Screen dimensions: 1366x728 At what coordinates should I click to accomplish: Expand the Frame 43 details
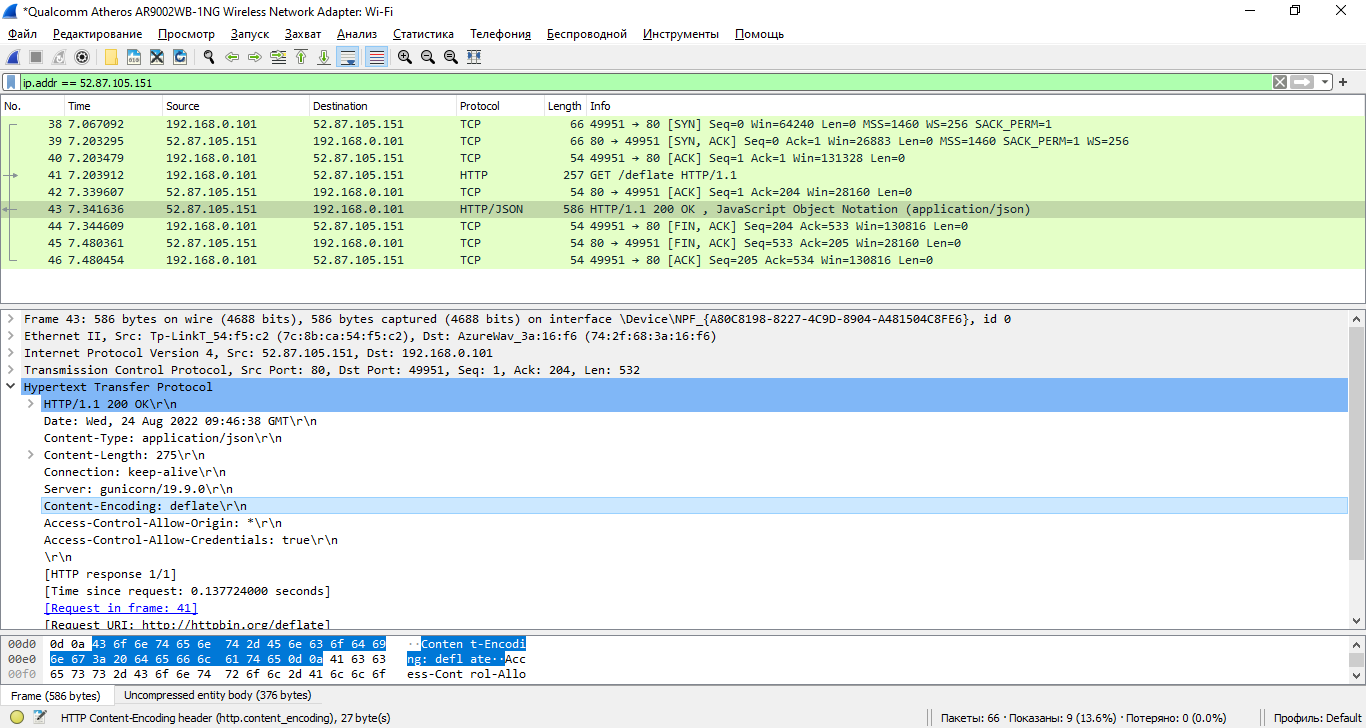click(11, 319)
